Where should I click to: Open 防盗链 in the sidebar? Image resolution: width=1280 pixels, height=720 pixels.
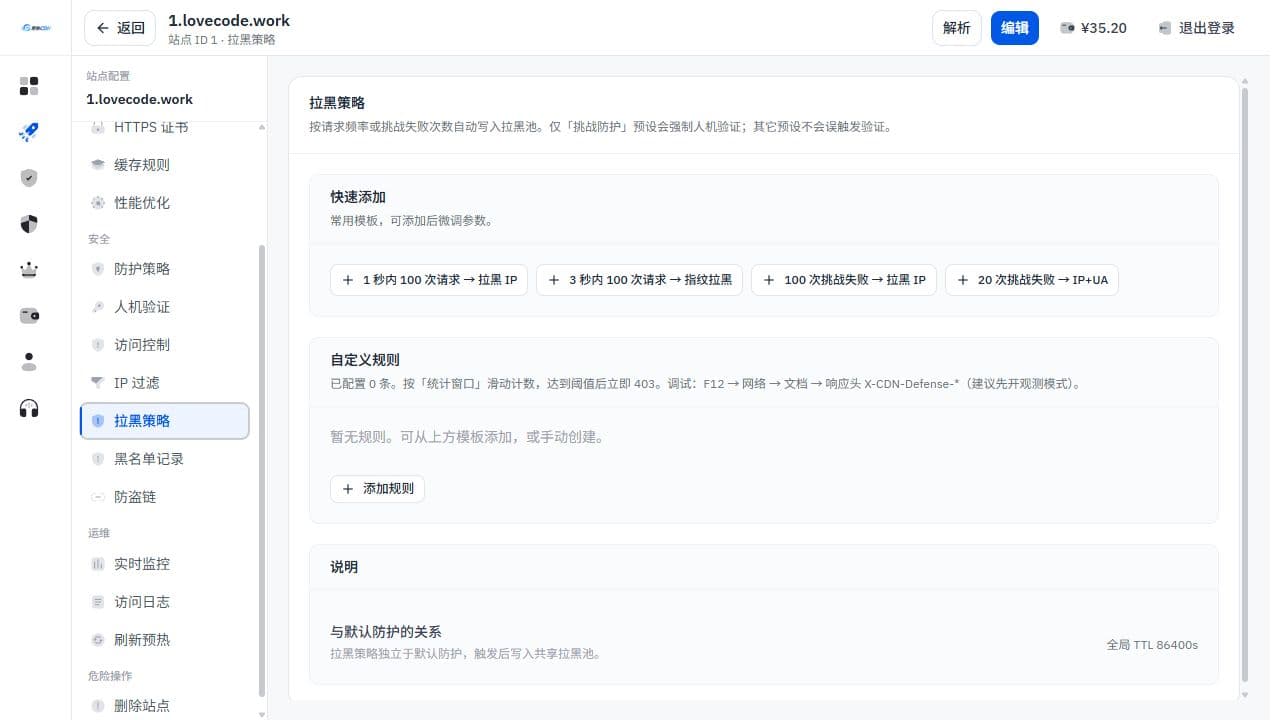[165, 497]
